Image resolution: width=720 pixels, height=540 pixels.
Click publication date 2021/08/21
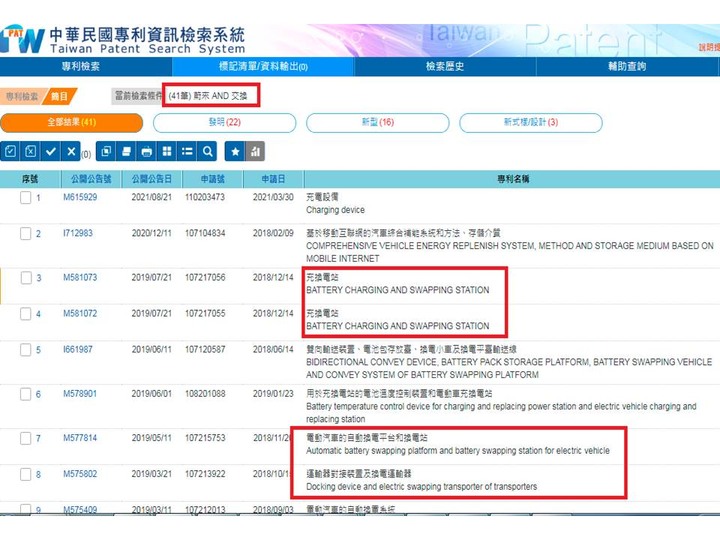[x=152, y=197]
